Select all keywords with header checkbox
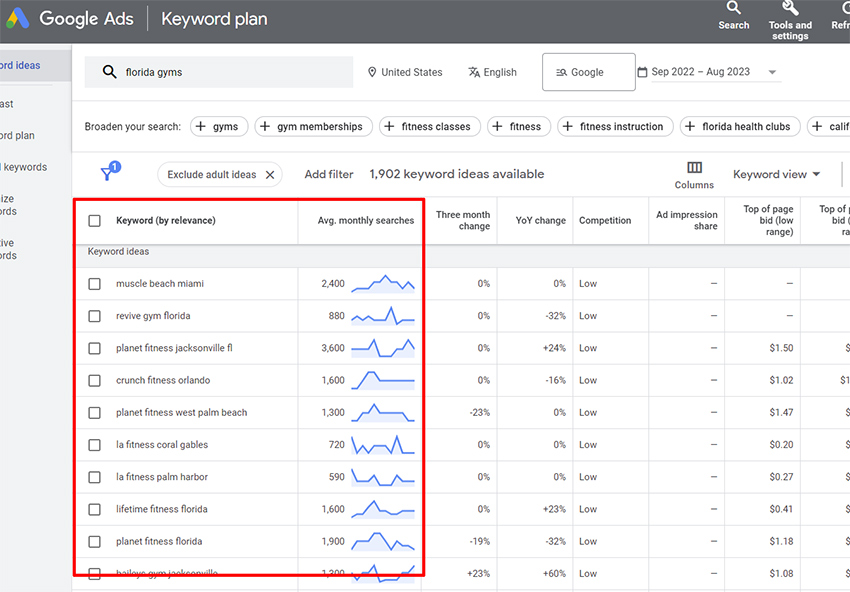 (x=94, y=221)
